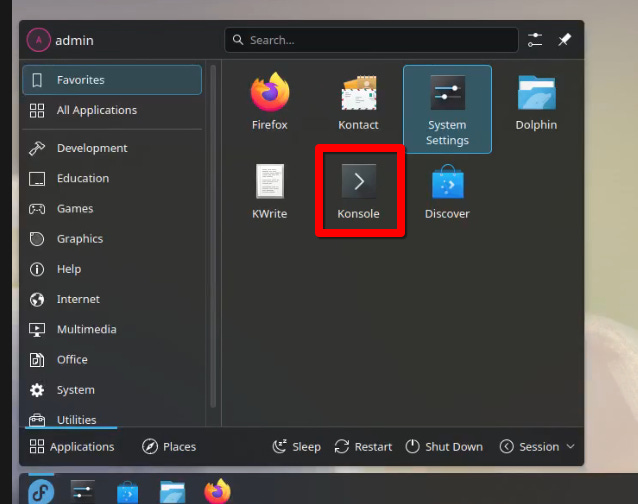Show All Applications

tap(112, 110)
